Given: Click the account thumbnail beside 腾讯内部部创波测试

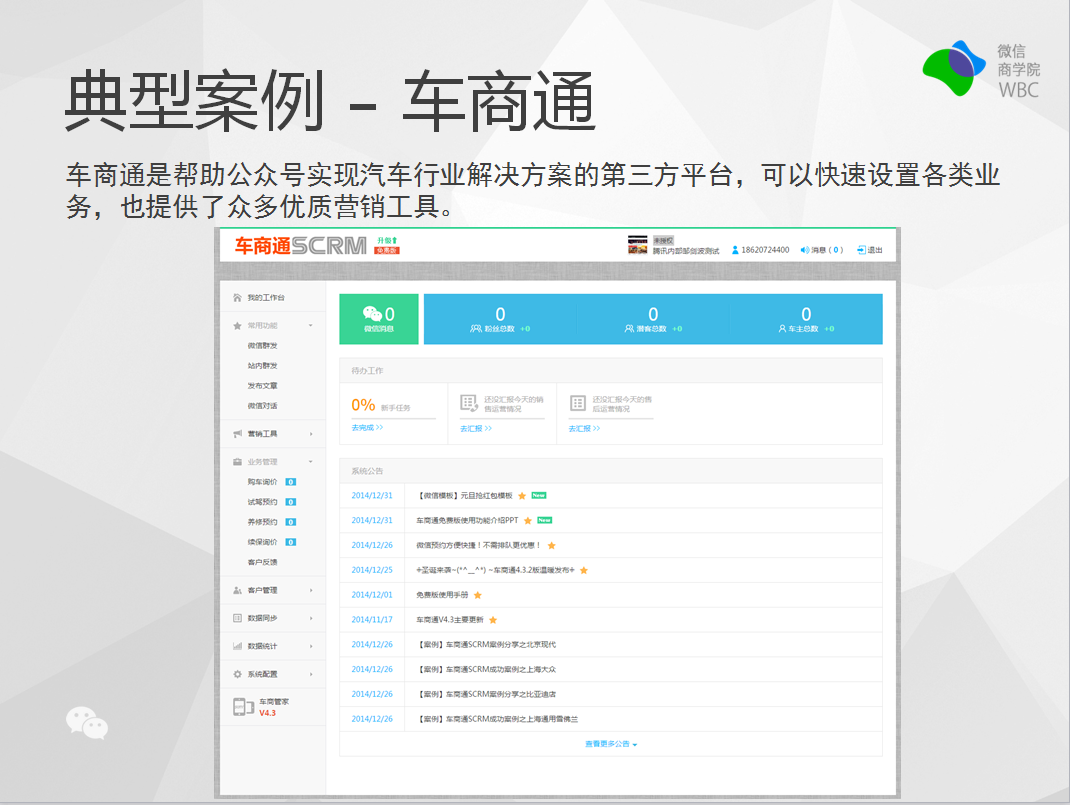Looking at the screenshot, I should click(x=637, y=246).
